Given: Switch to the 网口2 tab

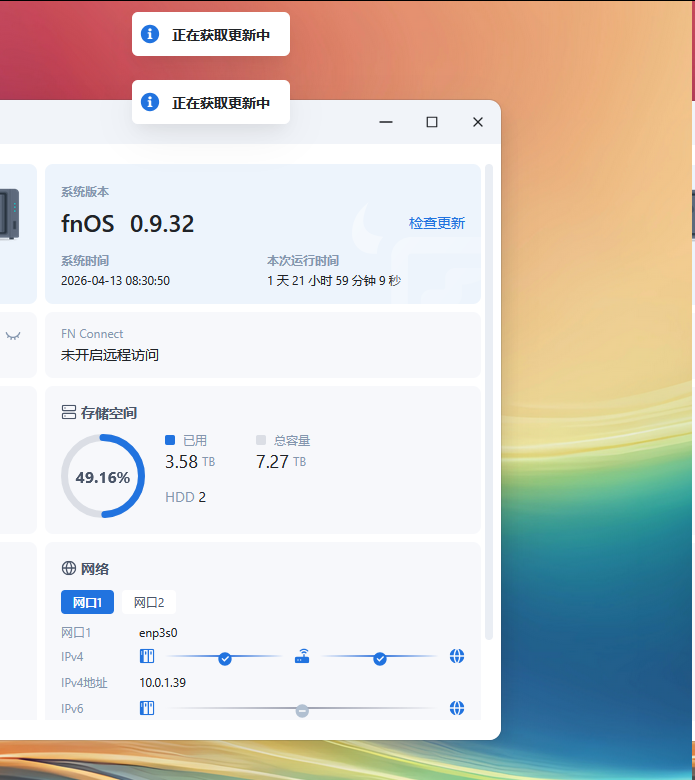Looking at the screenshot, I should click(149, 602).
